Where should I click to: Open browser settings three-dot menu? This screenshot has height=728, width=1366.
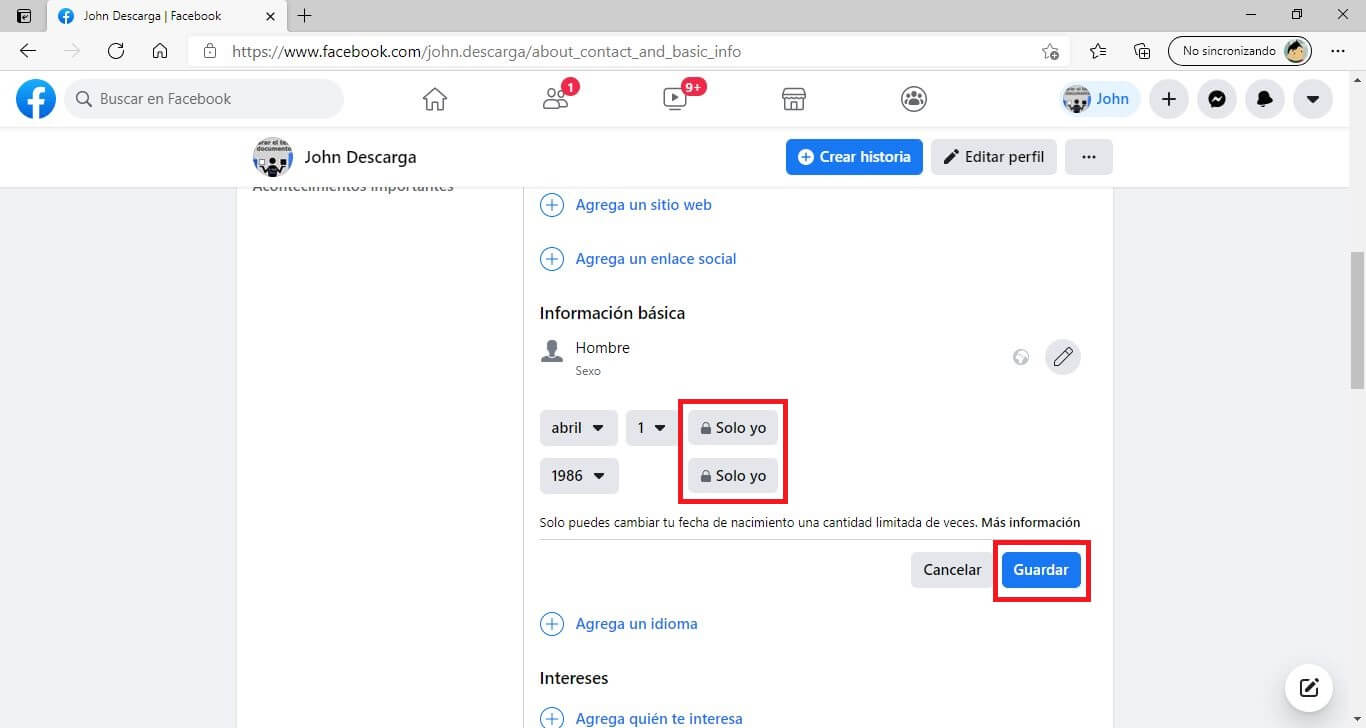(x=1338, y=51)
